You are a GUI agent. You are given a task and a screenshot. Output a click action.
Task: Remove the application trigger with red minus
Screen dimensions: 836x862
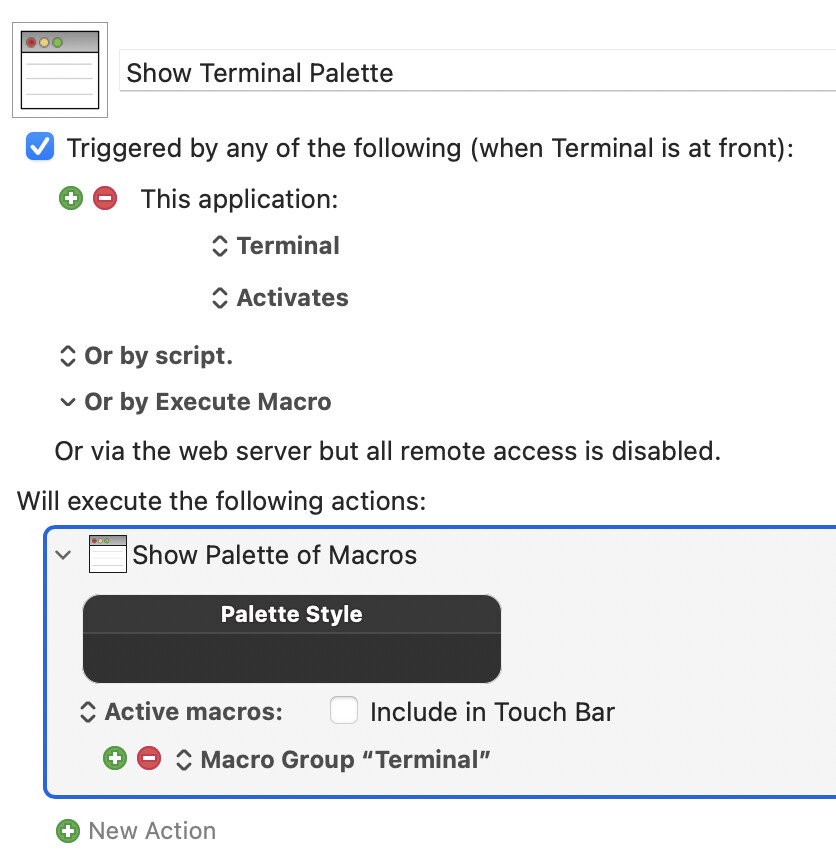pyautogui.click(x=105, y=198)
